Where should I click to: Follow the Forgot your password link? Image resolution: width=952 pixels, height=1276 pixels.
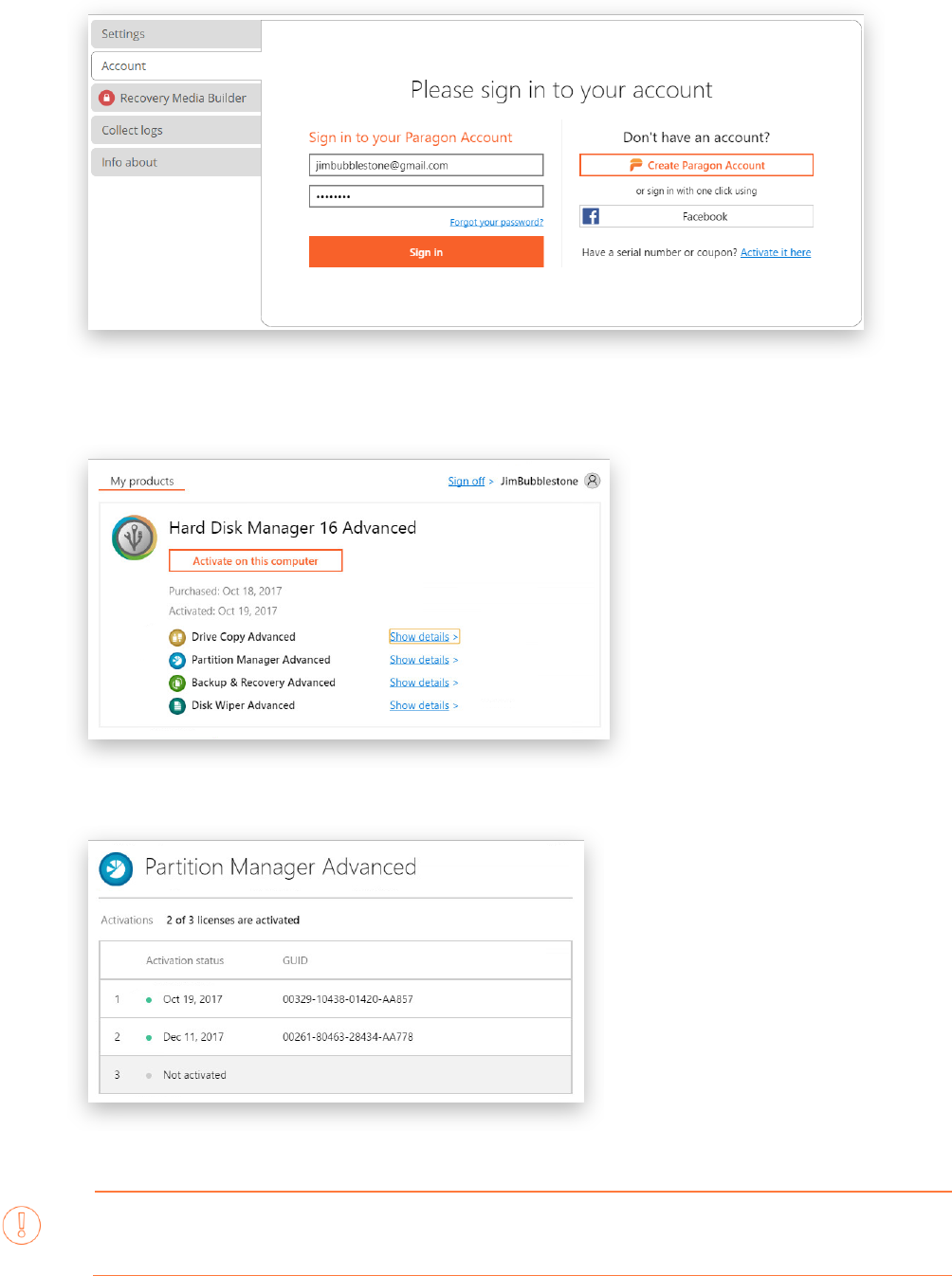496,222
